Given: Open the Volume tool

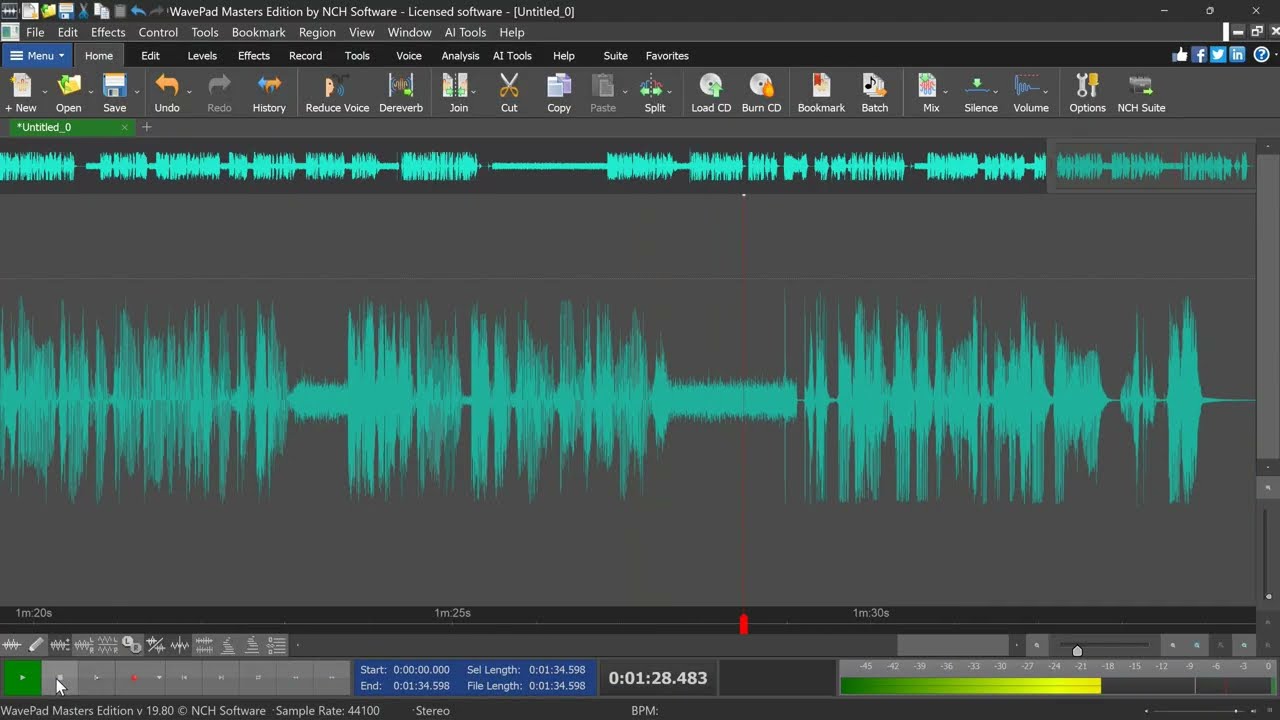Looking at the screenshot, I should pos(1030,93).
